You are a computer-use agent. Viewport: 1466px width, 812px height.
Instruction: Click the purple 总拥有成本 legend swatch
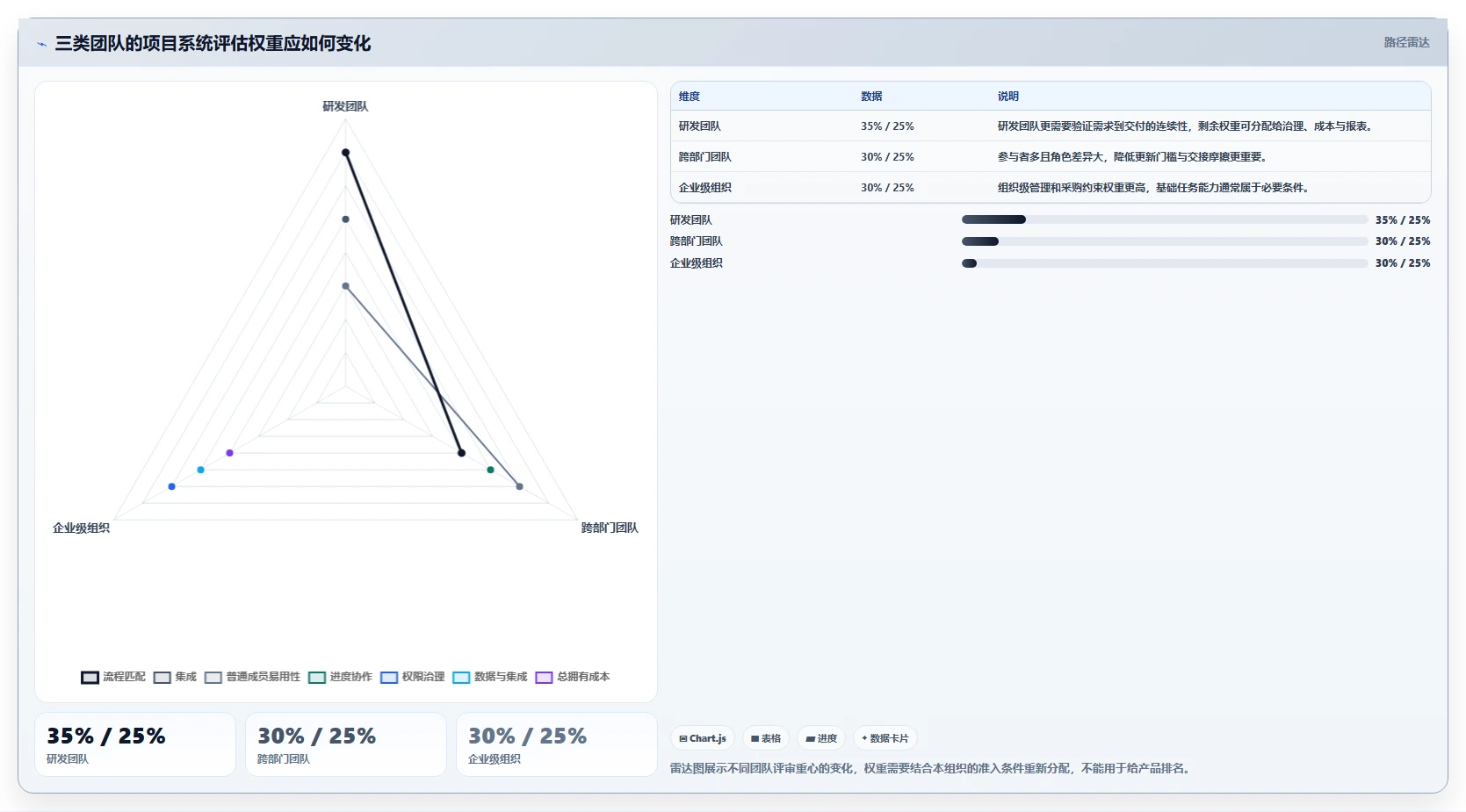(x=544, y=677)
